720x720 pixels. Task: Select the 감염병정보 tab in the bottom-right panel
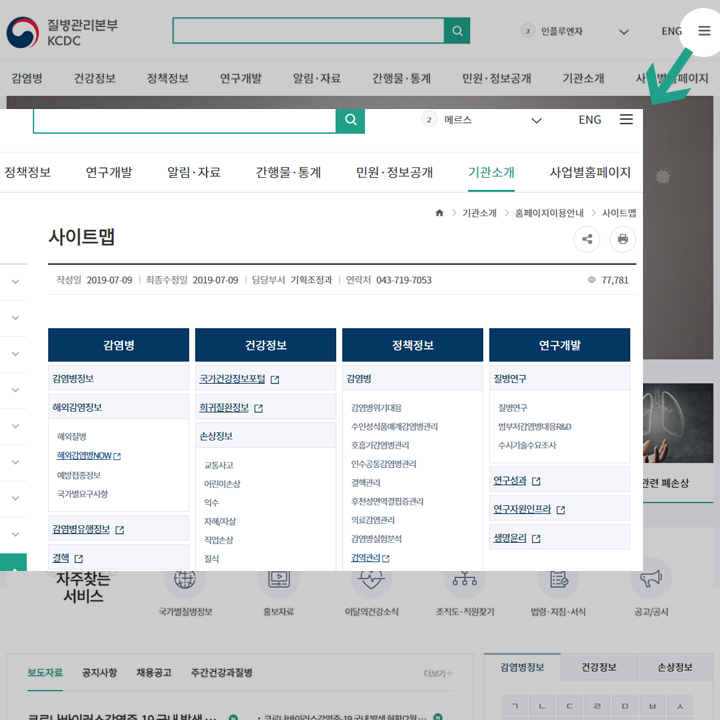522,667
